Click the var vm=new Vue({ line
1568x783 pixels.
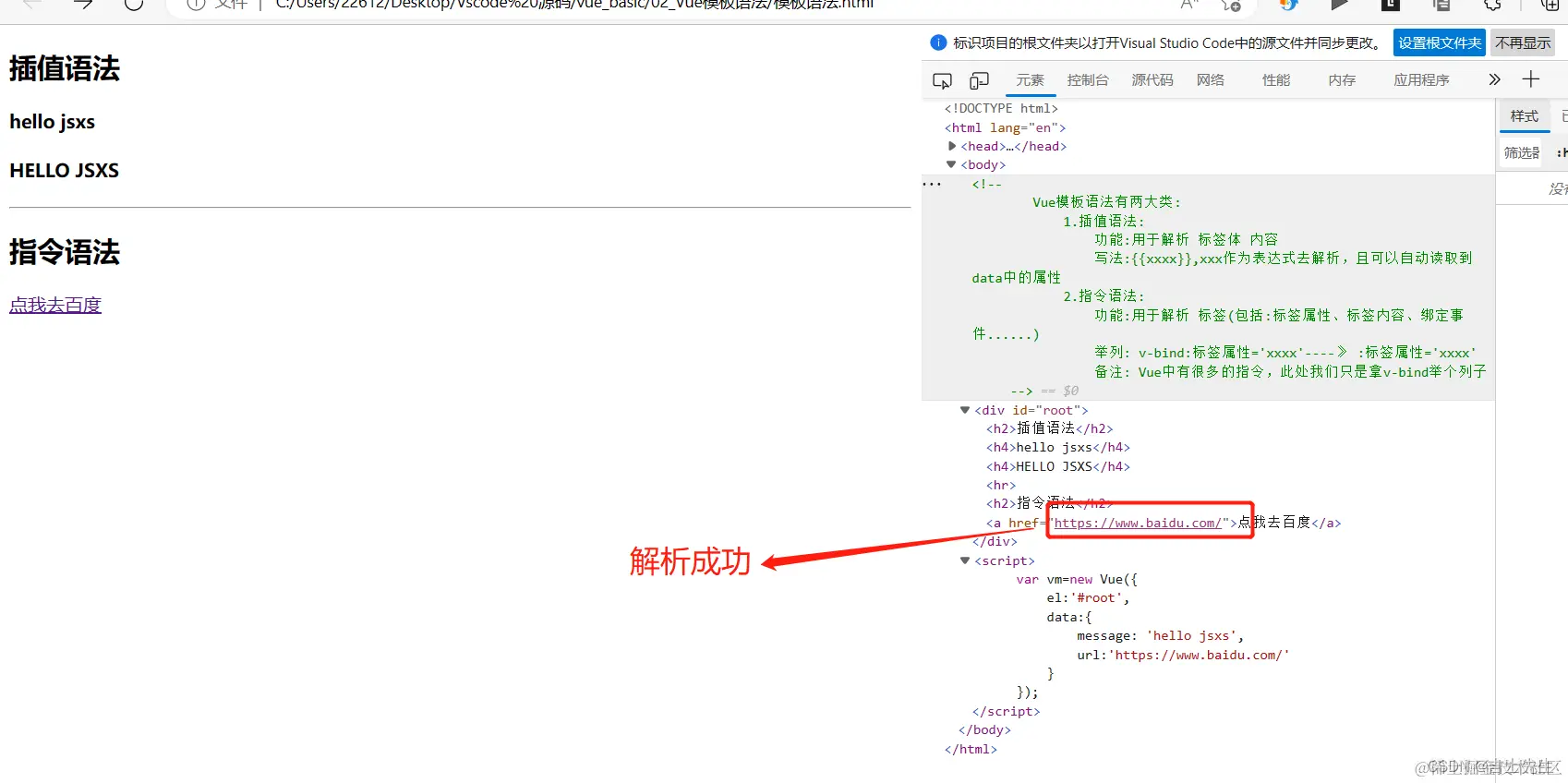tap(1077, 579)
